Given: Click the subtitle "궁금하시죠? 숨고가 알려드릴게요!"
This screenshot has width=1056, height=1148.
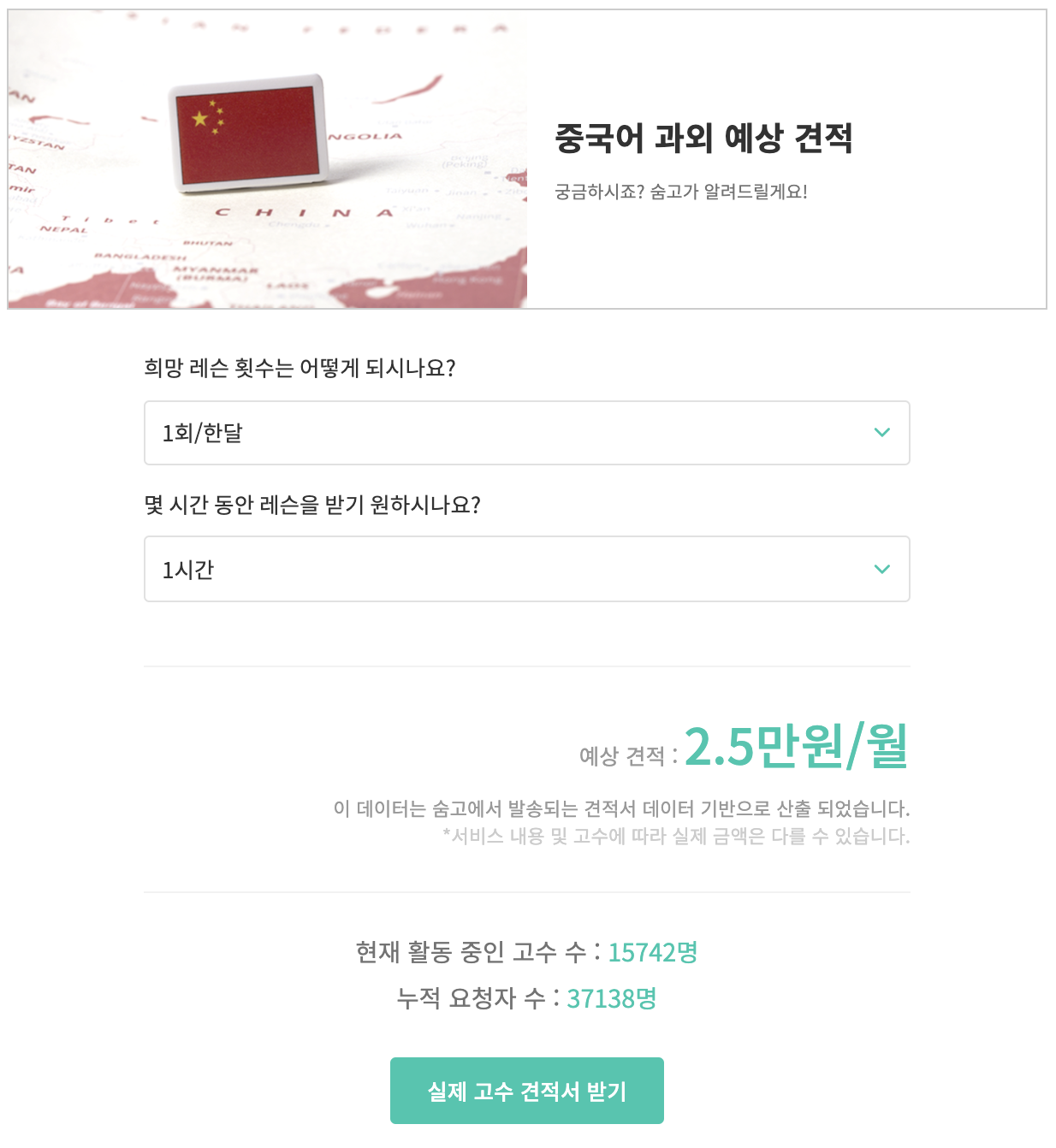Looking at the screenshot, I should coord(681,192).
